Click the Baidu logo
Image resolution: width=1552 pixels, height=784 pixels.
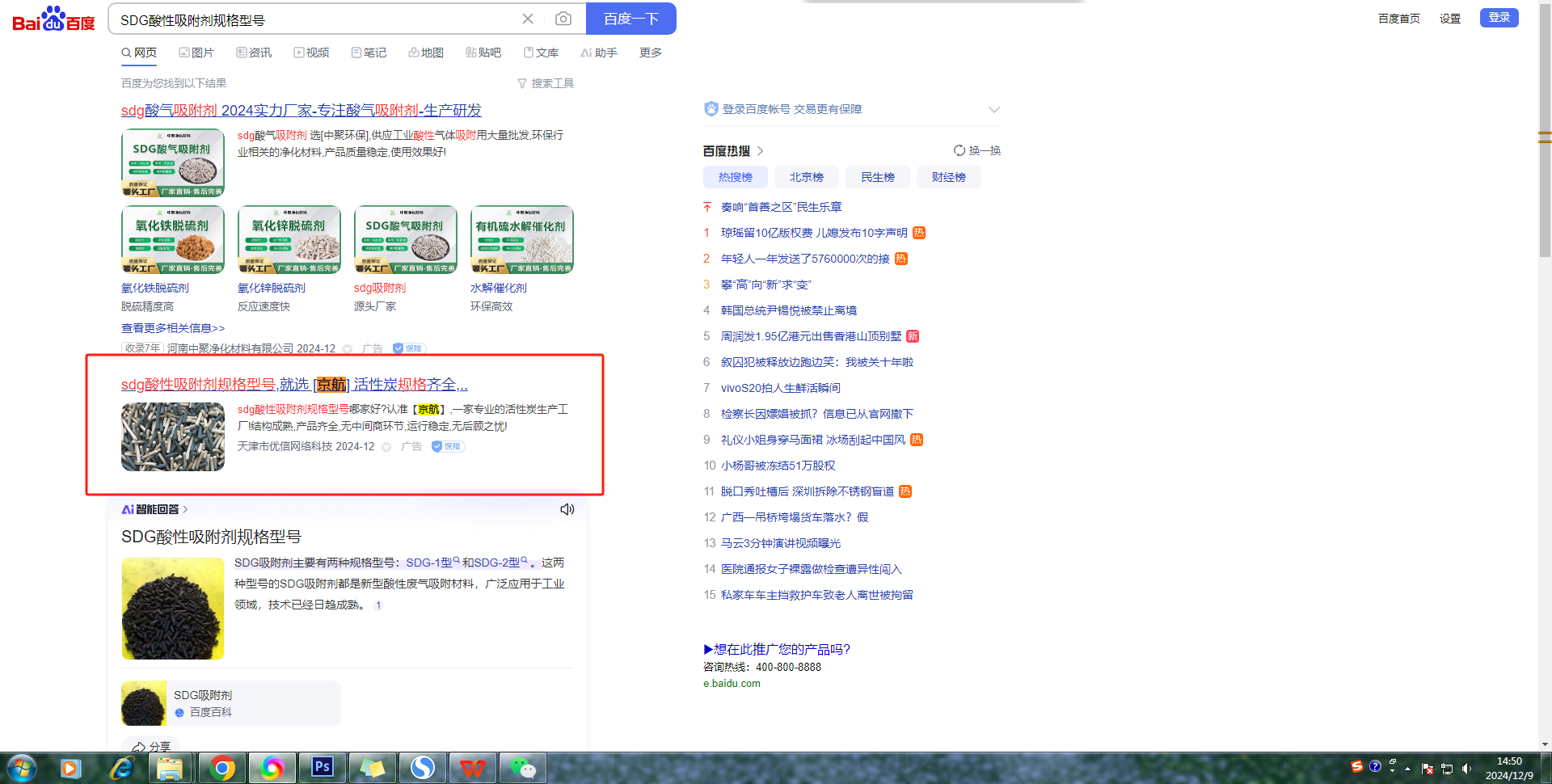[53, 19]
